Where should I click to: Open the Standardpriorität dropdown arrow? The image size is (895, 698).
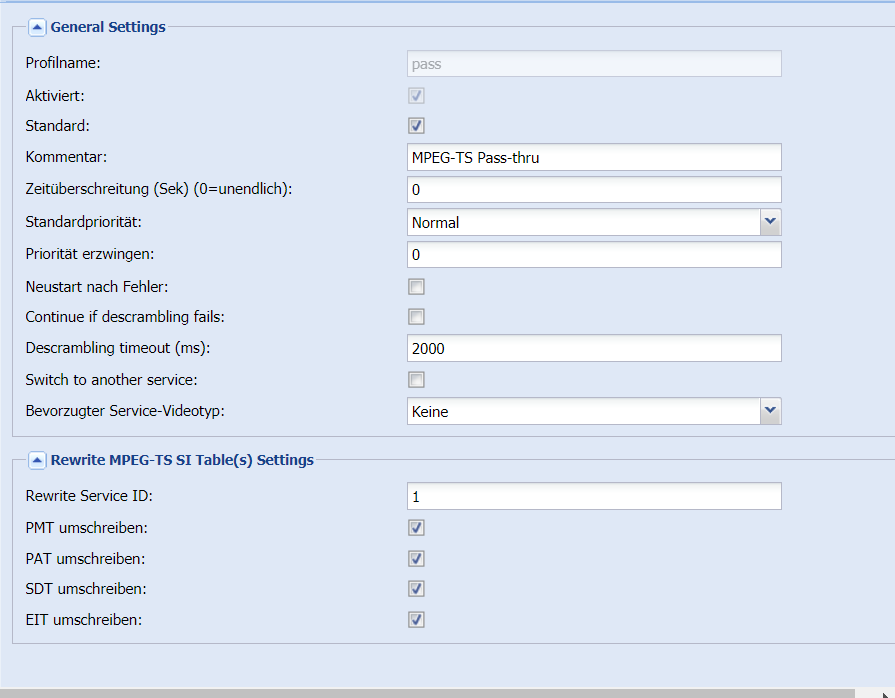click(771, 222)
